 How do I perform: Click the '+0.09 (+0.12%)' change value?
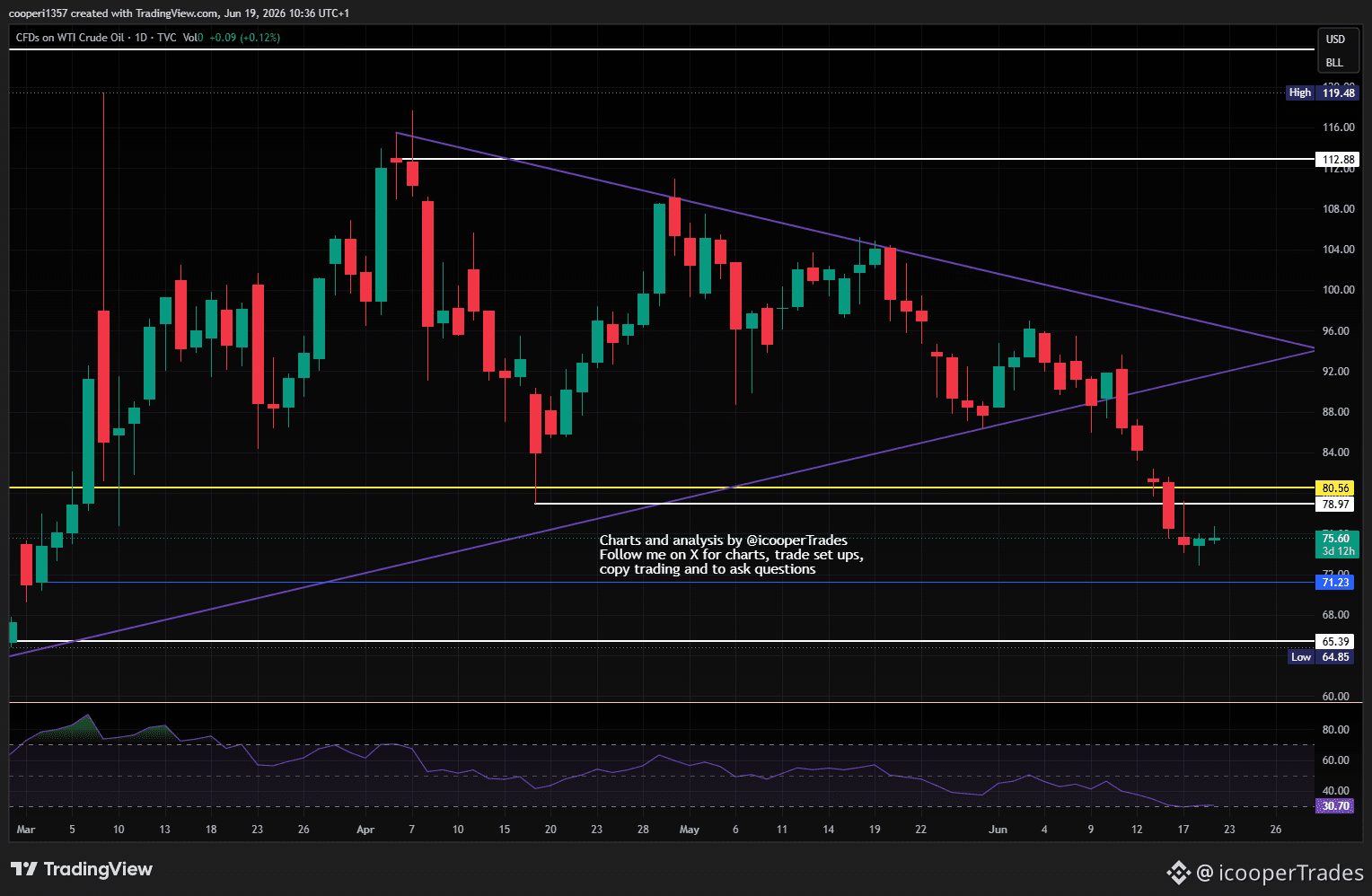click(244, 38)
